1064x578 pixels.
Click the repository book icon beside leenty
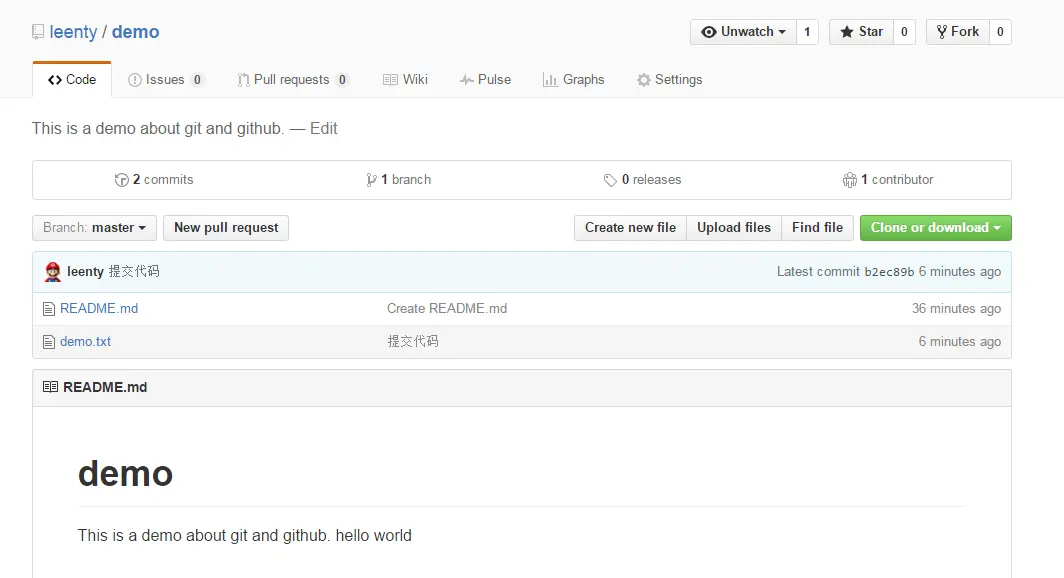(38, 32)
